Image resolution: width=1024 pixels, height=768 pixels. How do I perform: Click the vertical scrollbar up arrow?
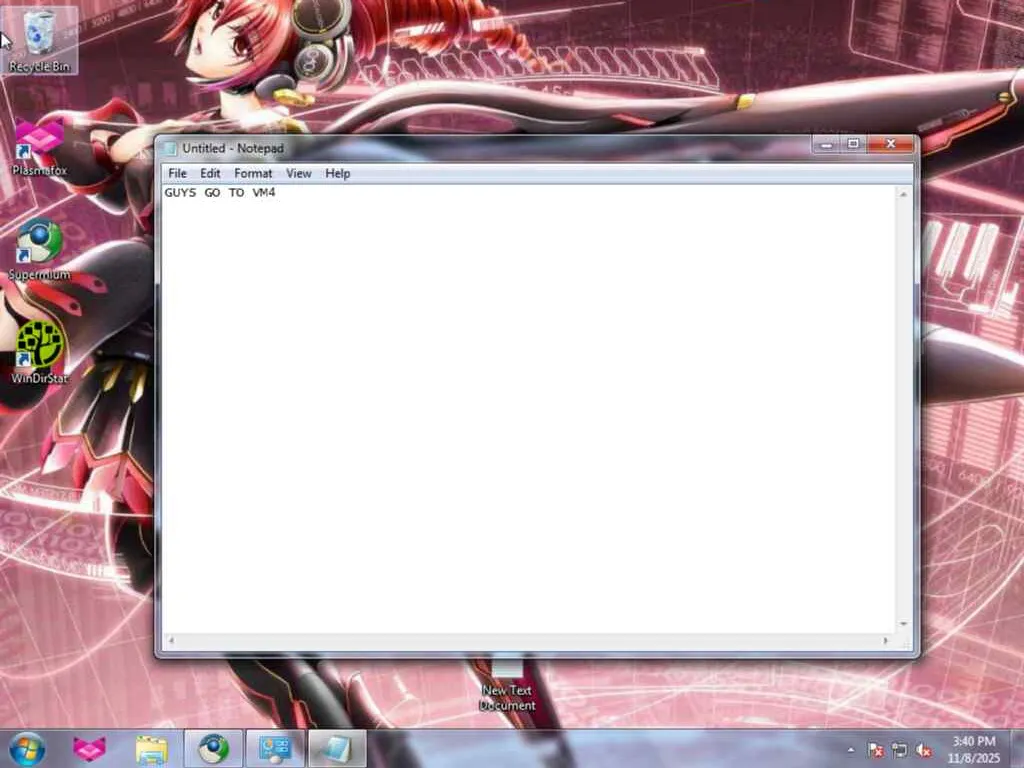coord(903,194)
